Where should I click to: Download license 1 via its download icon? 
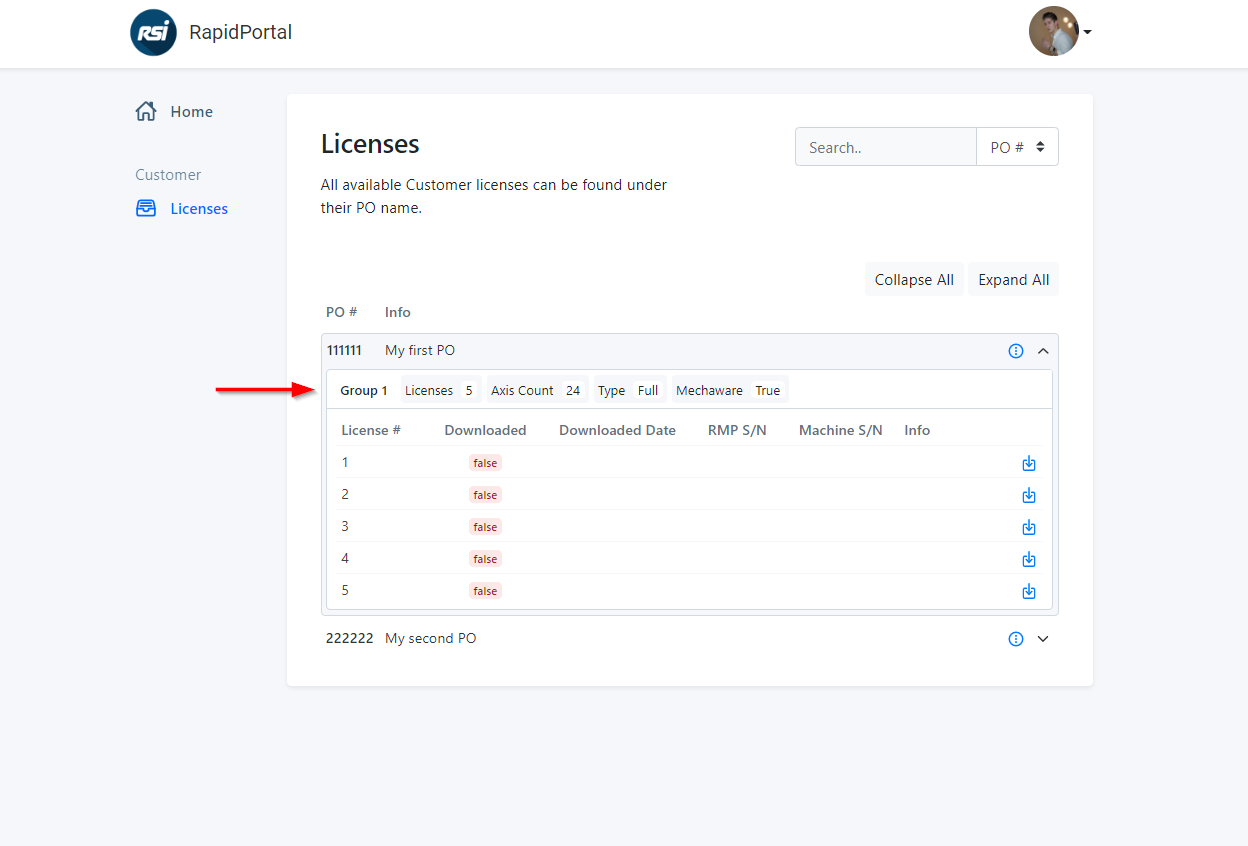coord(1029,463)
